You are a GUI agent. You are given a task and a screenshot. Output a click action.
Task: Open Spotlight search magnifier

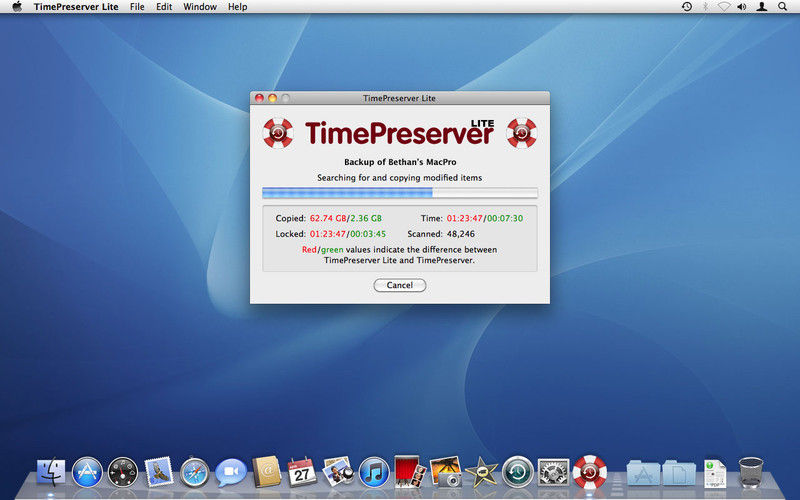pos(782,7)
